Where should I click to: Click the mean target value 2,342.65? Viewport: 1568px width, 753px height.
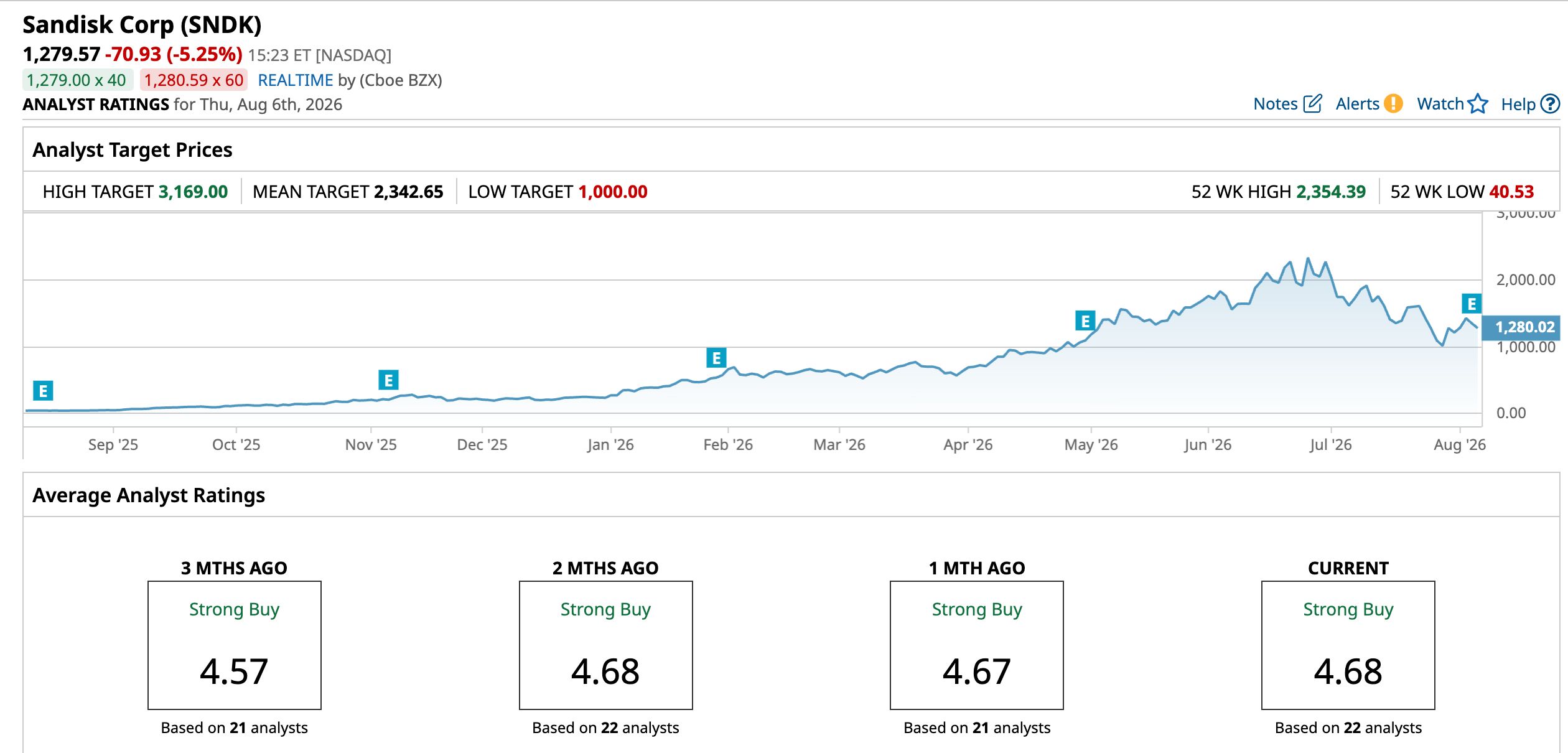(x=409, y=192)
